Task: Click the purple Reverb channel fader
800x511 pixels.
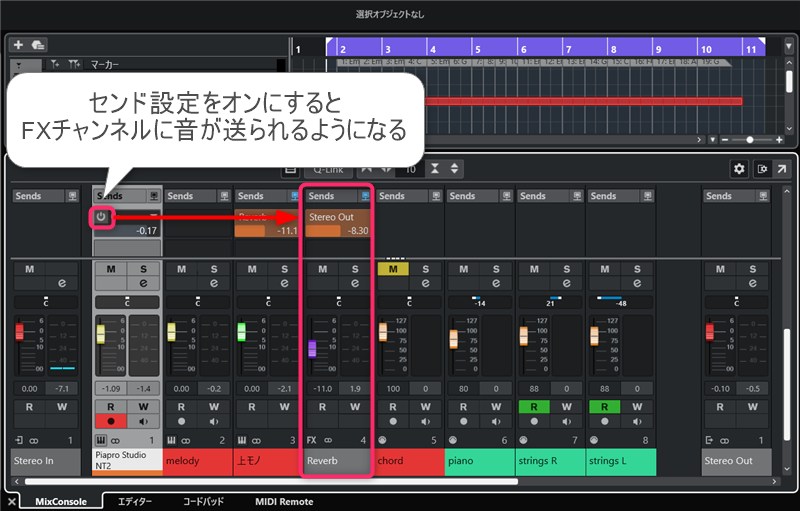Action: [x=312, y=349]
